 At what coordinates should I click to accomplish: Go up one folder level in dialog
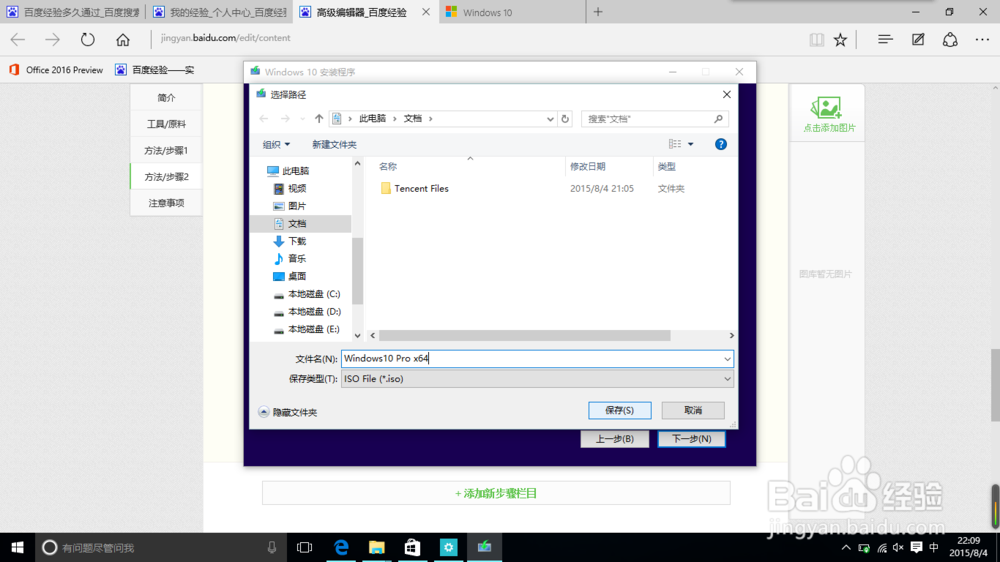(319, 119)
